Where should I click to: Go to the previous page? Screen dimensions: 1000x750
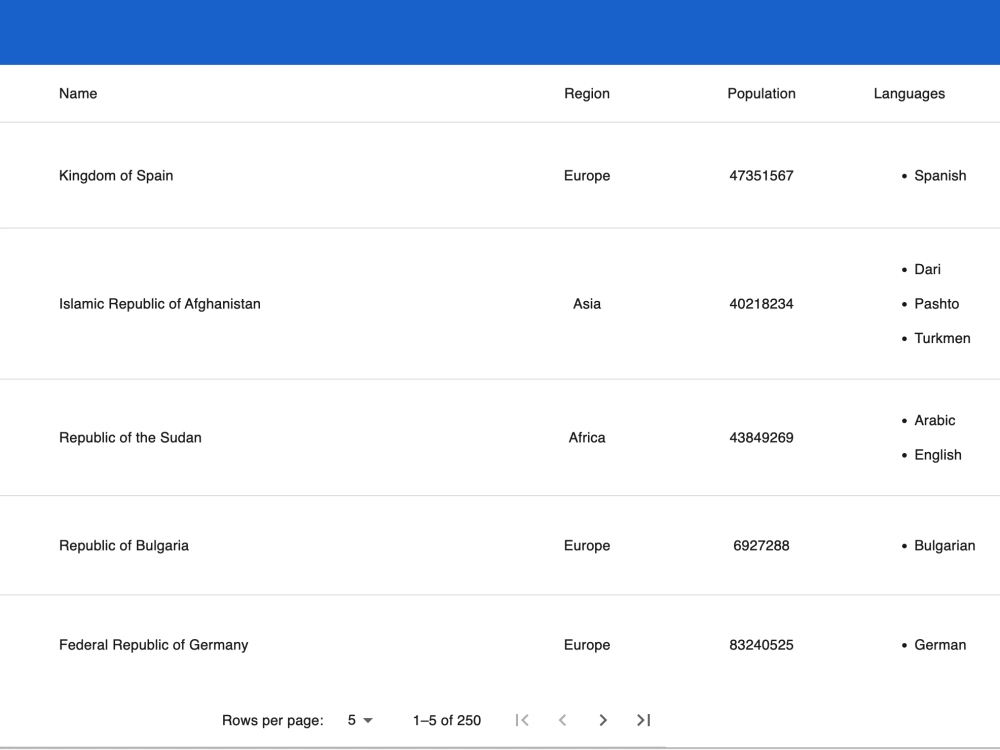[562, 720]
